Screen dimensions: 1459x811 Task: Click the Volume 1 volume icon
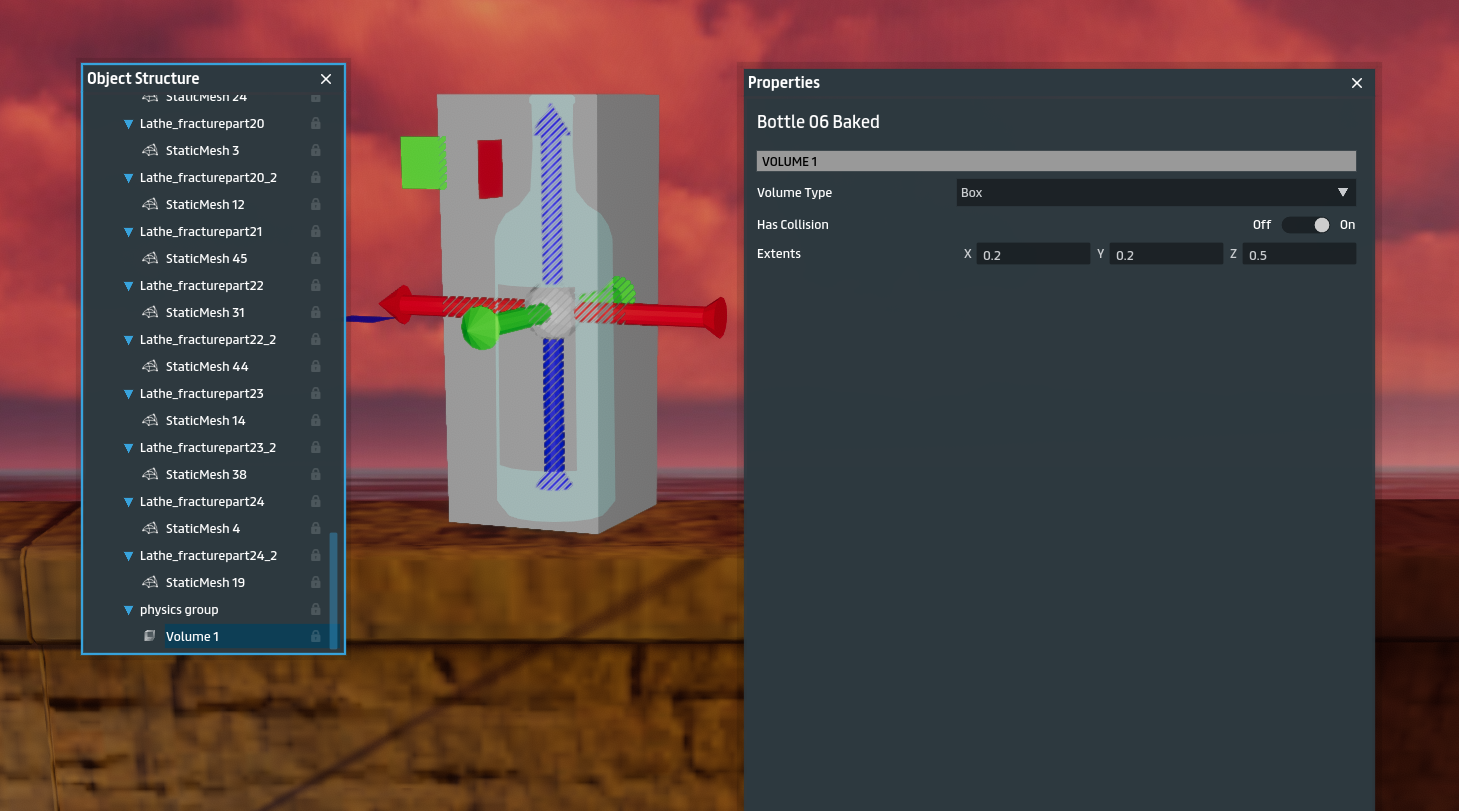pyautogui.click(x=149, y=636)
